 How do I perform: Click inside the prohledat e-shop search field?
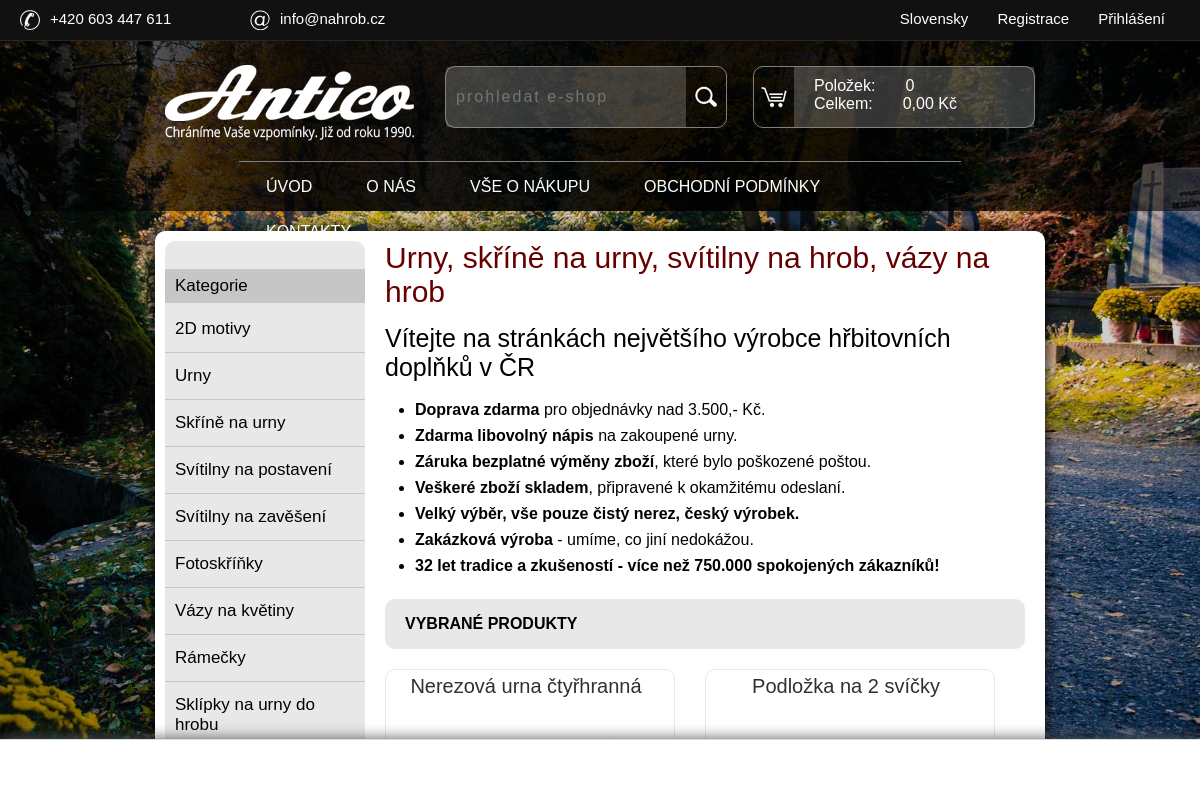coord(565,97)
